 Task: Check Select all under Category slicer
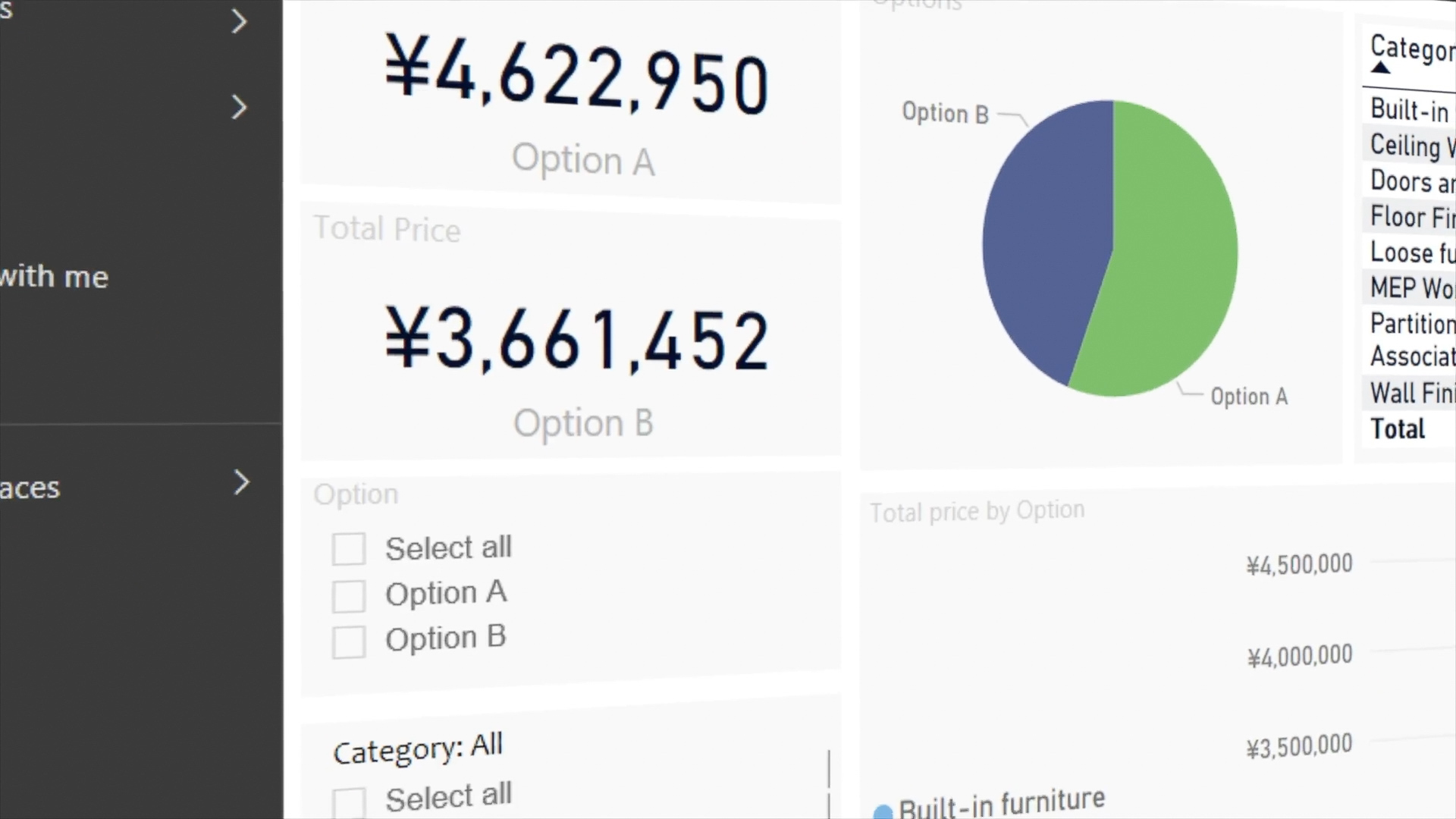pos(349,802)
